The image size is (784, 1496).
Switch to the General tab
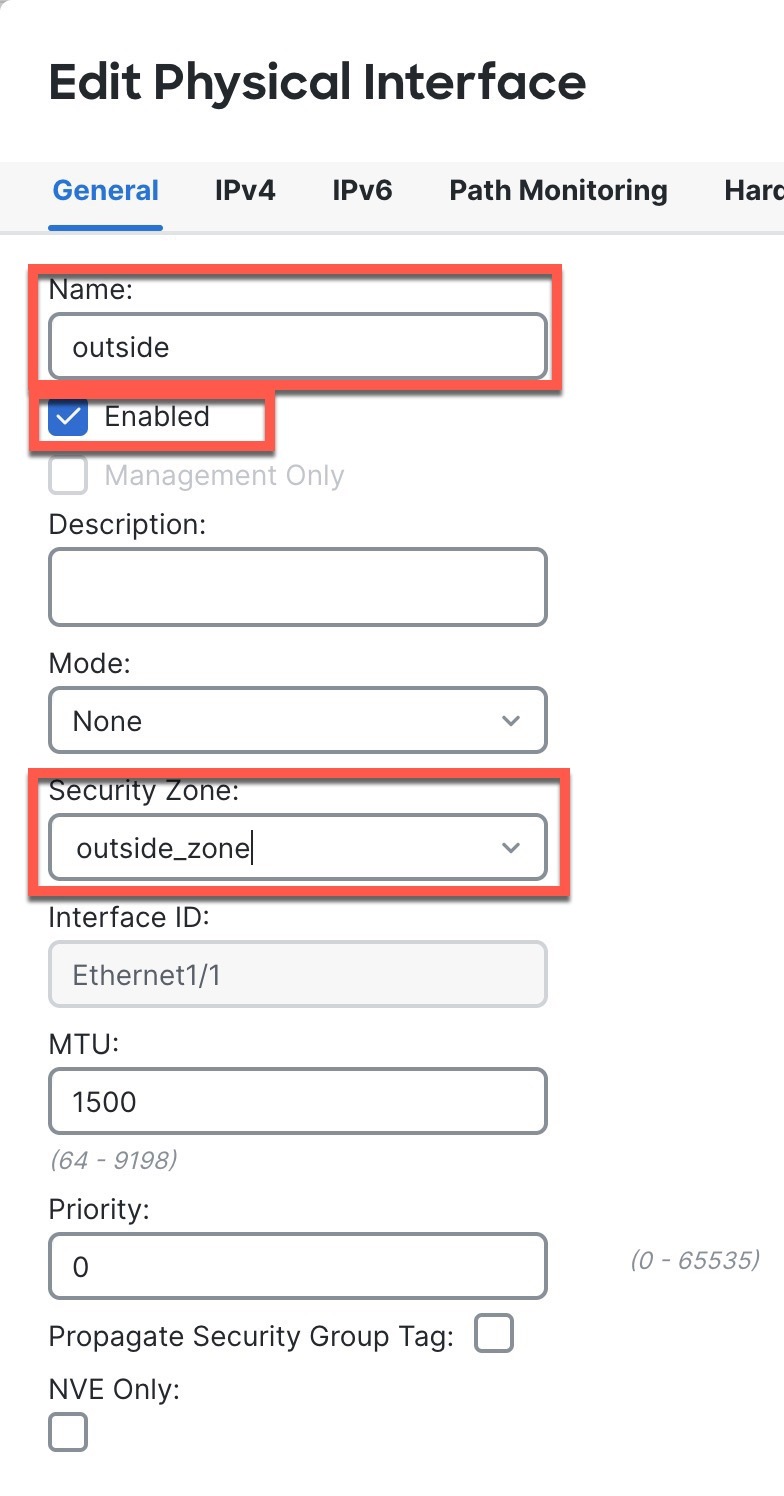[105, 191]
